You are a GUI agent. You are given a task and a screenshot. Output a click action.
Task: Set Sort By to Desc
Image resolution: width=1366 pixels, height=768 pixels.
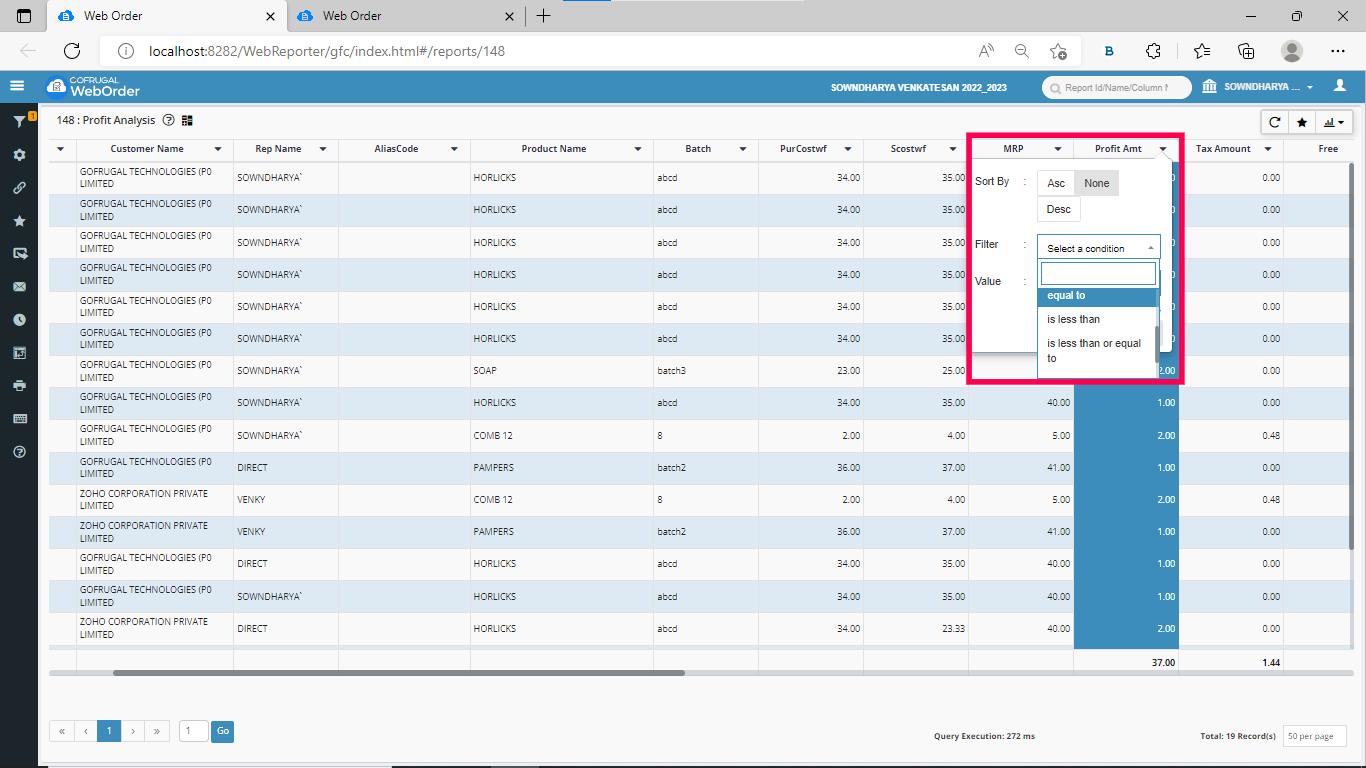[x=1058, y=209]
